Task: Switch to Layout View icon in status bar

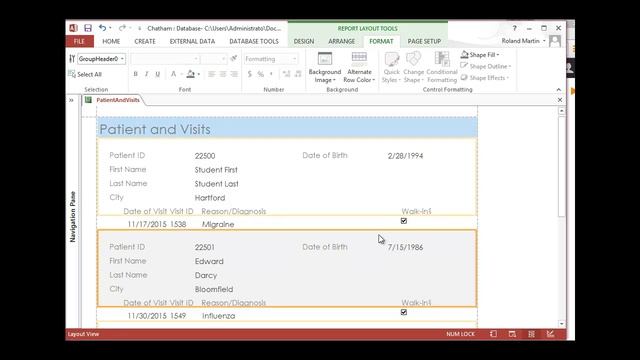Action: point(531,334)
